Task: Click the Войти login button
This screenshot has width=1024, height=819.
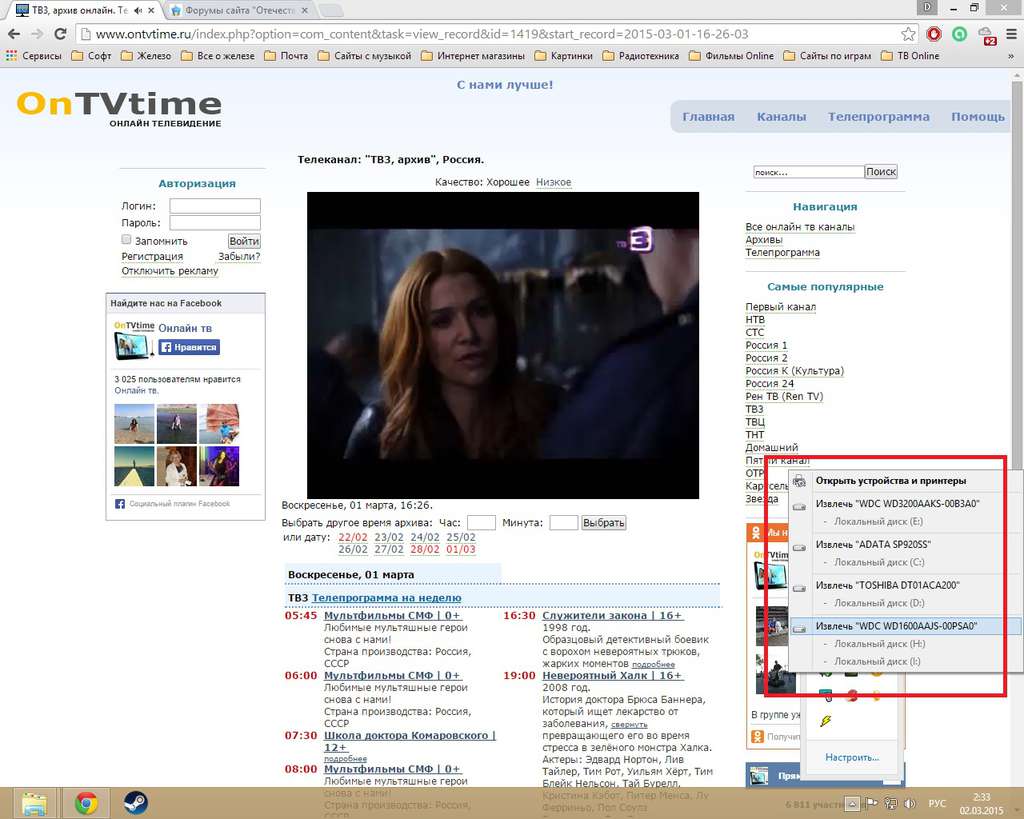Action: pos(244,241)
